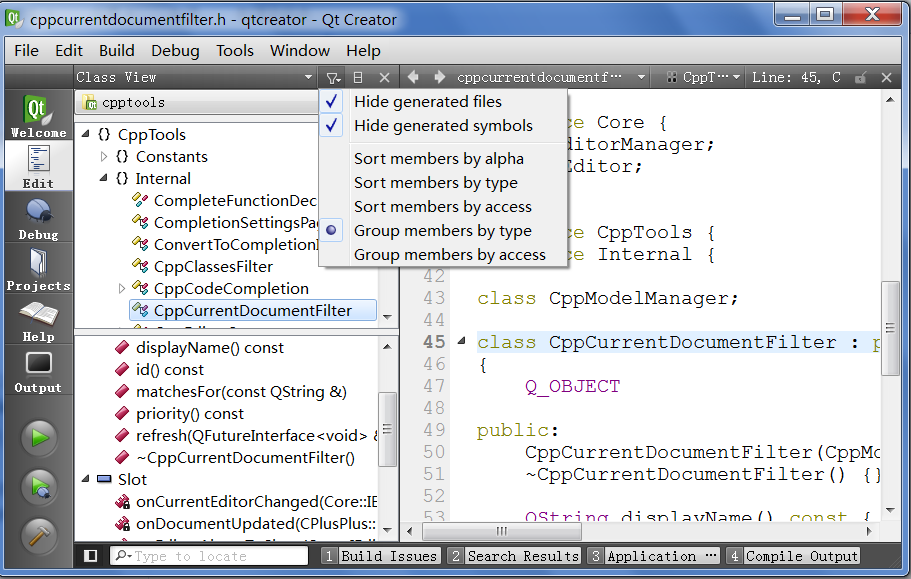This screenshot has height=579, width=911.
Task: Show the Search Results pane
Action: [515, 556]
